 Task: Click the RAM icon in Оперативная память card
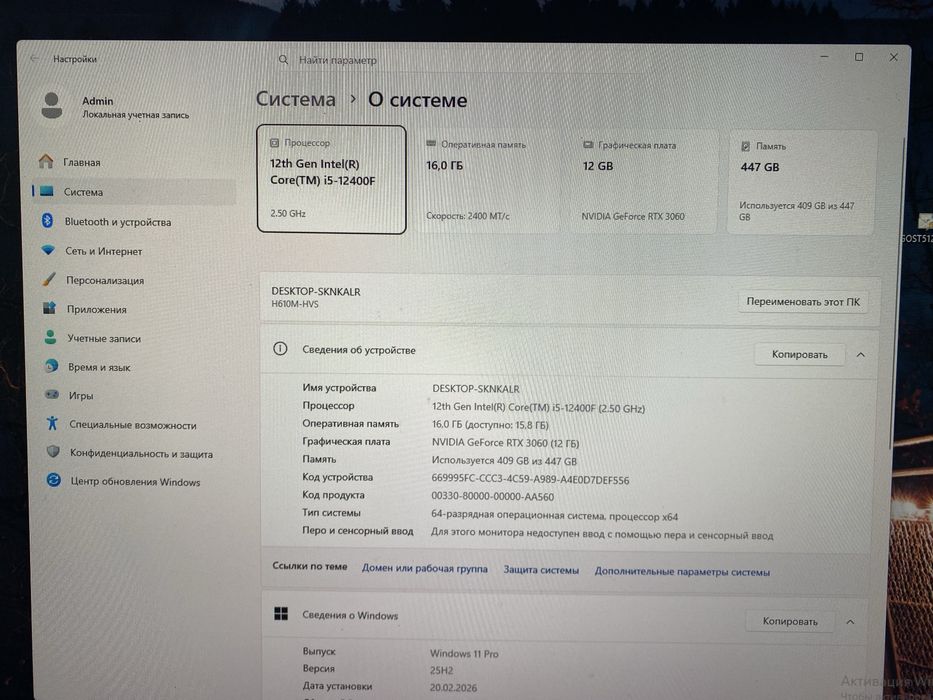point(431,144)
